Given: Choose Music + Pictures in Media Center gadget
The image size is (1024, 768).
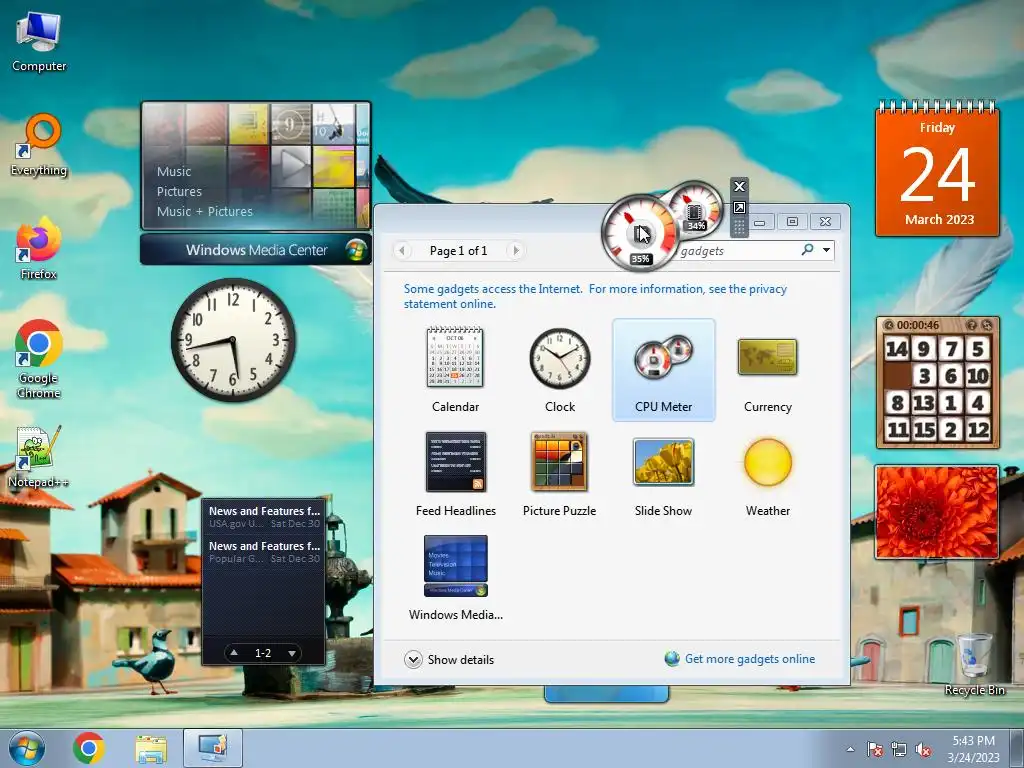Looking at the screenshot, I should click(204, 212).
